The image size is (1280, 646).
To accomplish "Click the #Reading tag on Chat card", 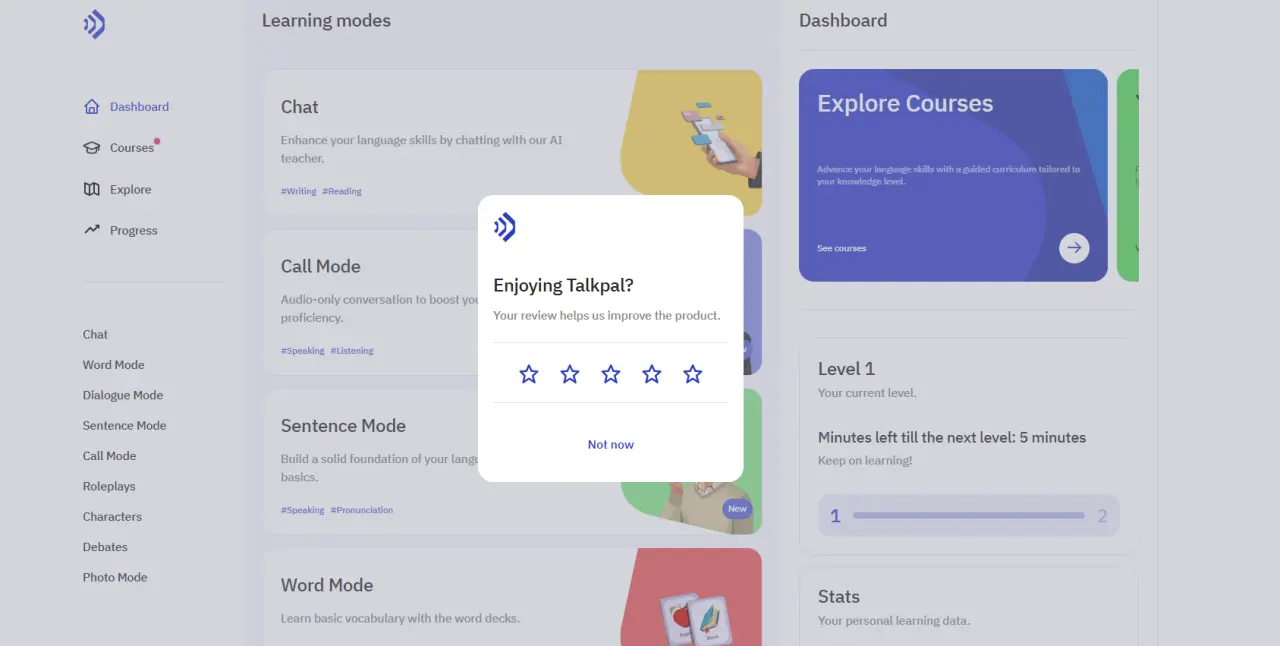I will pyautogui.click(x=342, y=191).
